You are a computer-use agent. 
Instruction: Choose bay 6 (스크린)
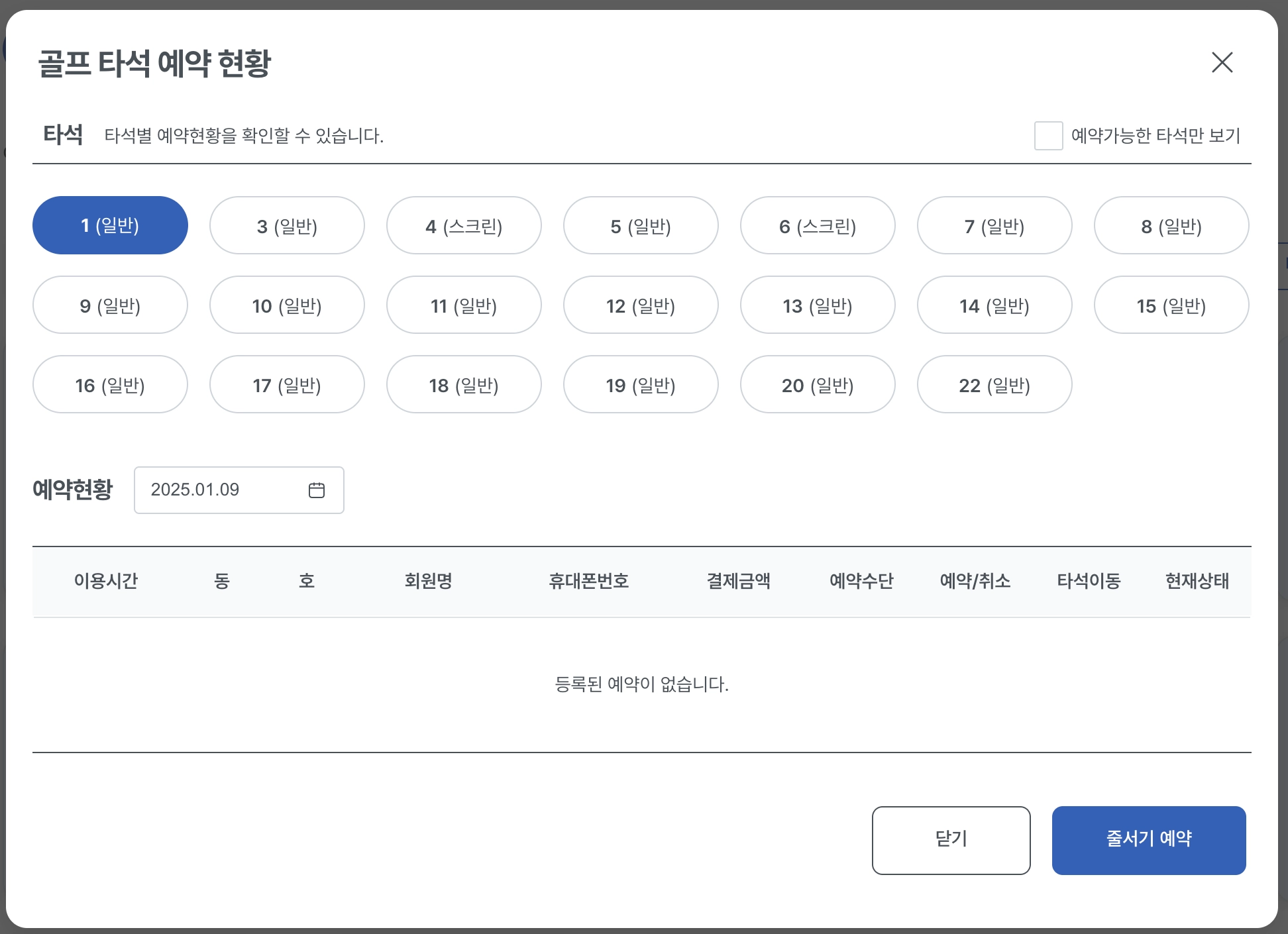[x=818, y=226]
